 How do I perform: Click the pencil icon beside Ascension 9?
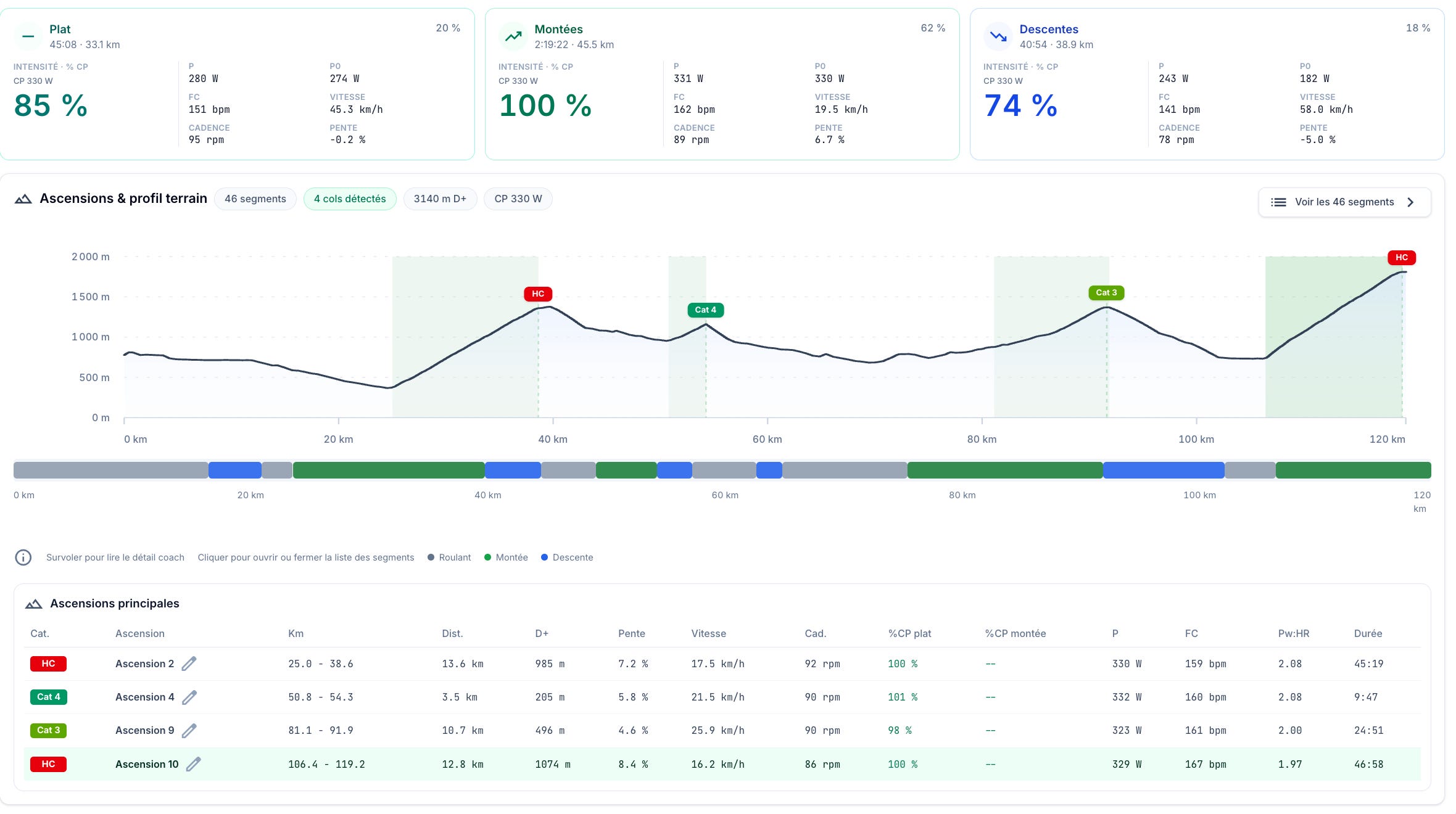(x=189, y=730)
